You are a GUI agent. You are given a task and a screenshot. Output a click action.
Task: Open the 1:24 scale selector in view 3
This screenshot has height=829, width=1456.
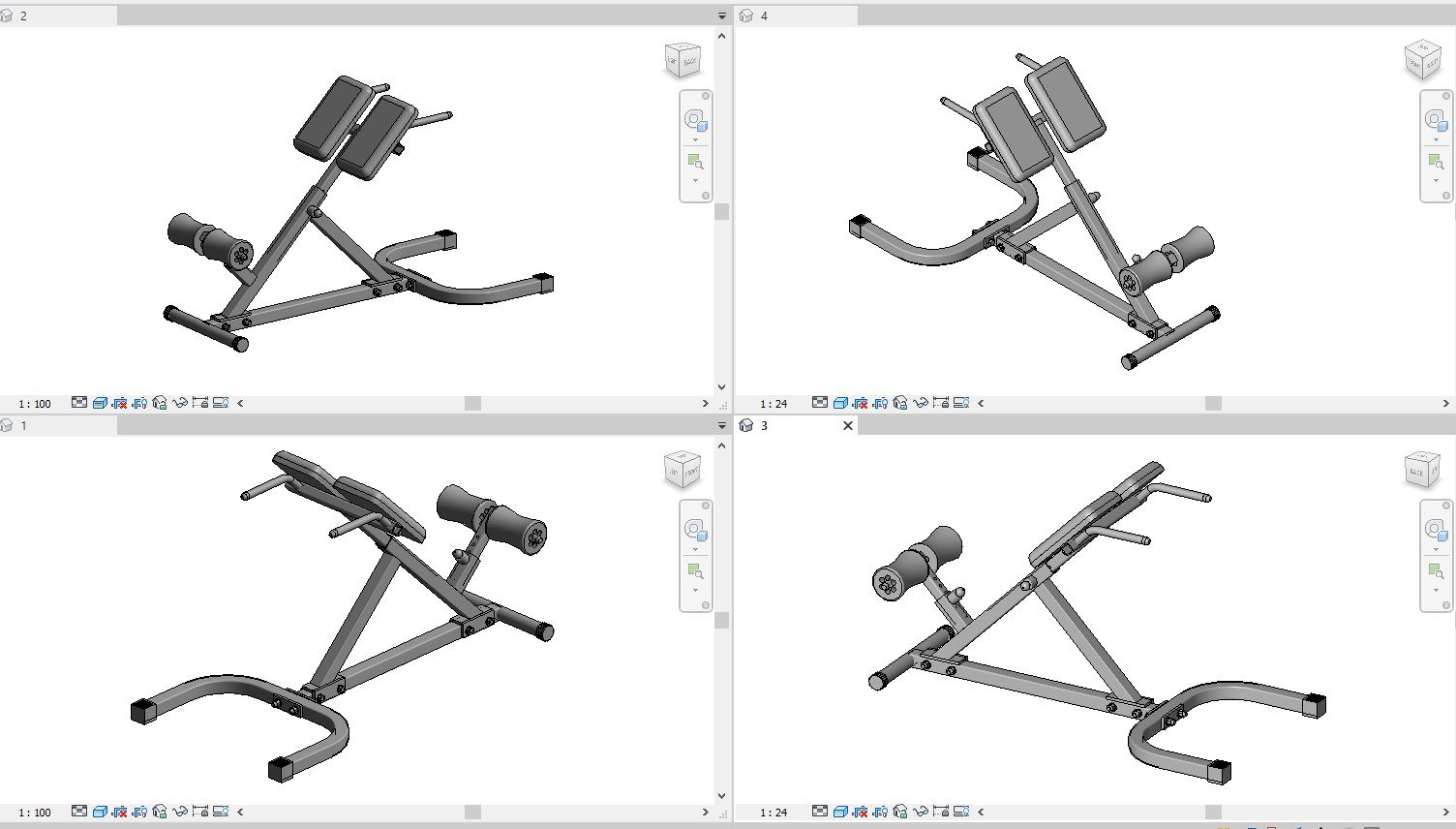[x=773, y=812]
